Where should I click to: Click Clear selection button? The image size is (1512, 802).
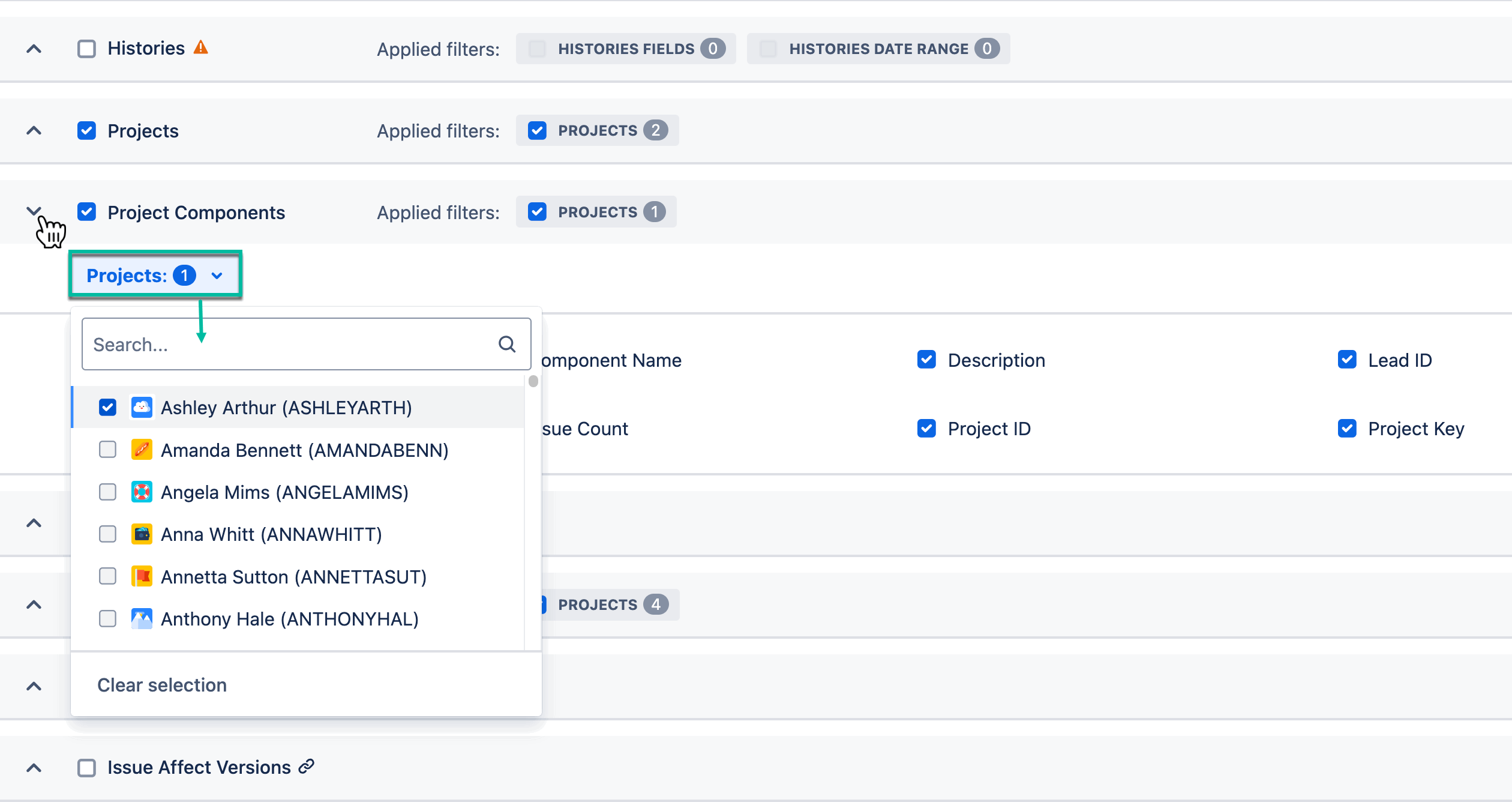coord(162,685)
